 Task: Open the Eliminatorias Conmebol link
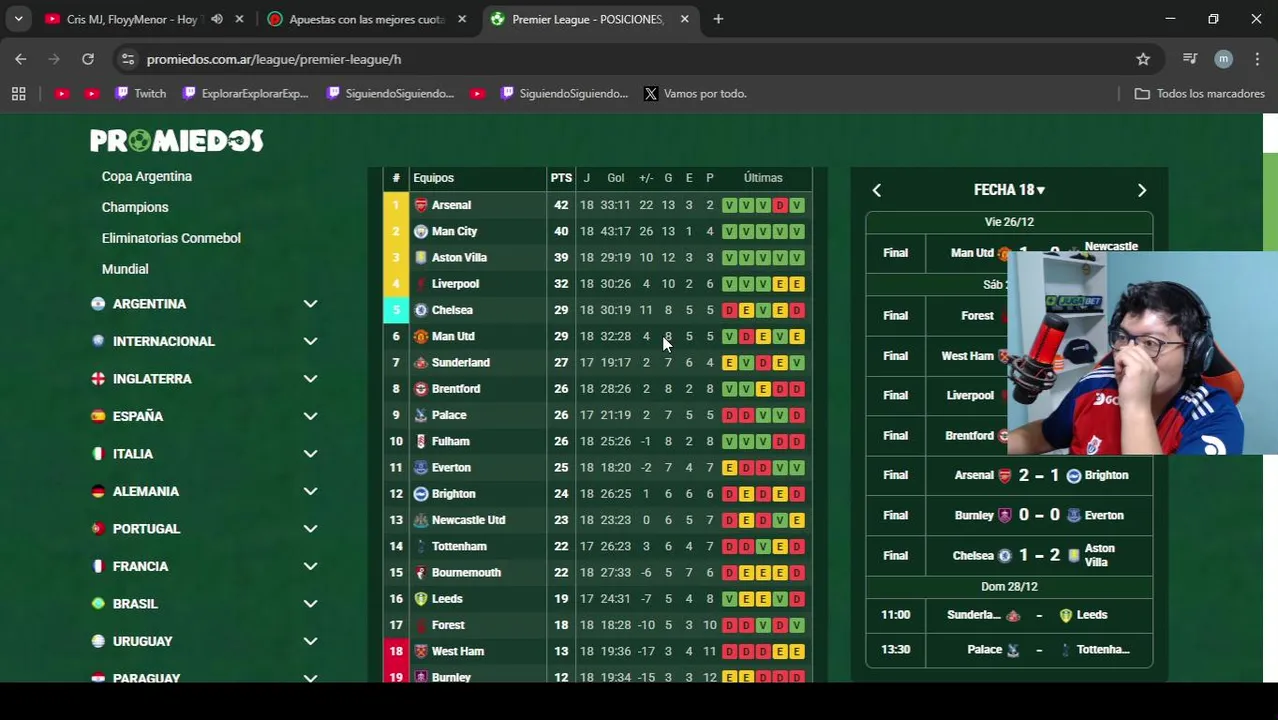(x=171, y=238)
